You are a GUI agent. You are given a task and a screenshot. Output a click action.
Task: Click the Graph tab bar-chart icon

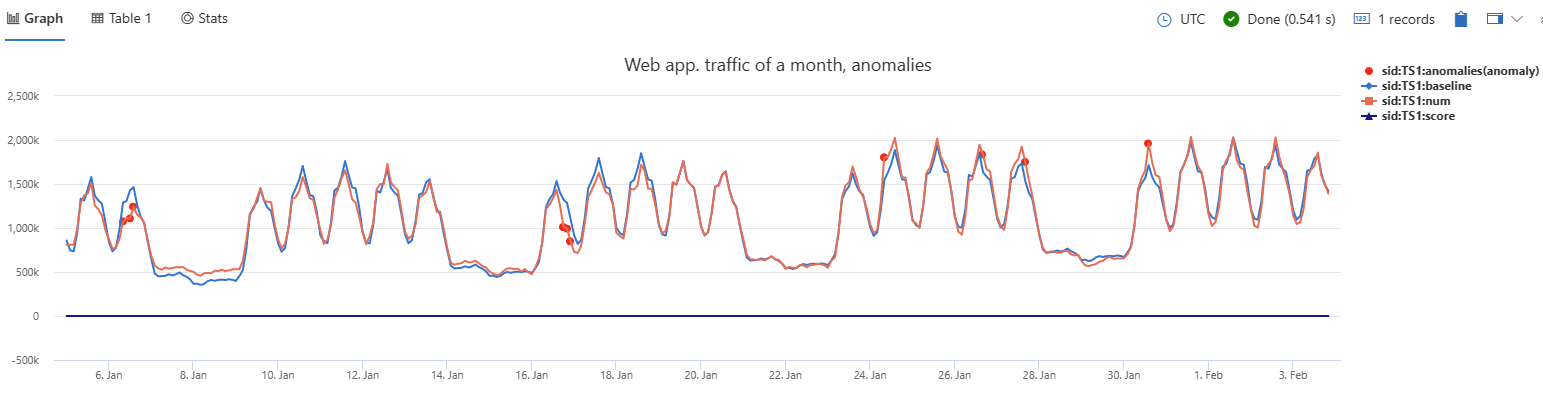13,19
